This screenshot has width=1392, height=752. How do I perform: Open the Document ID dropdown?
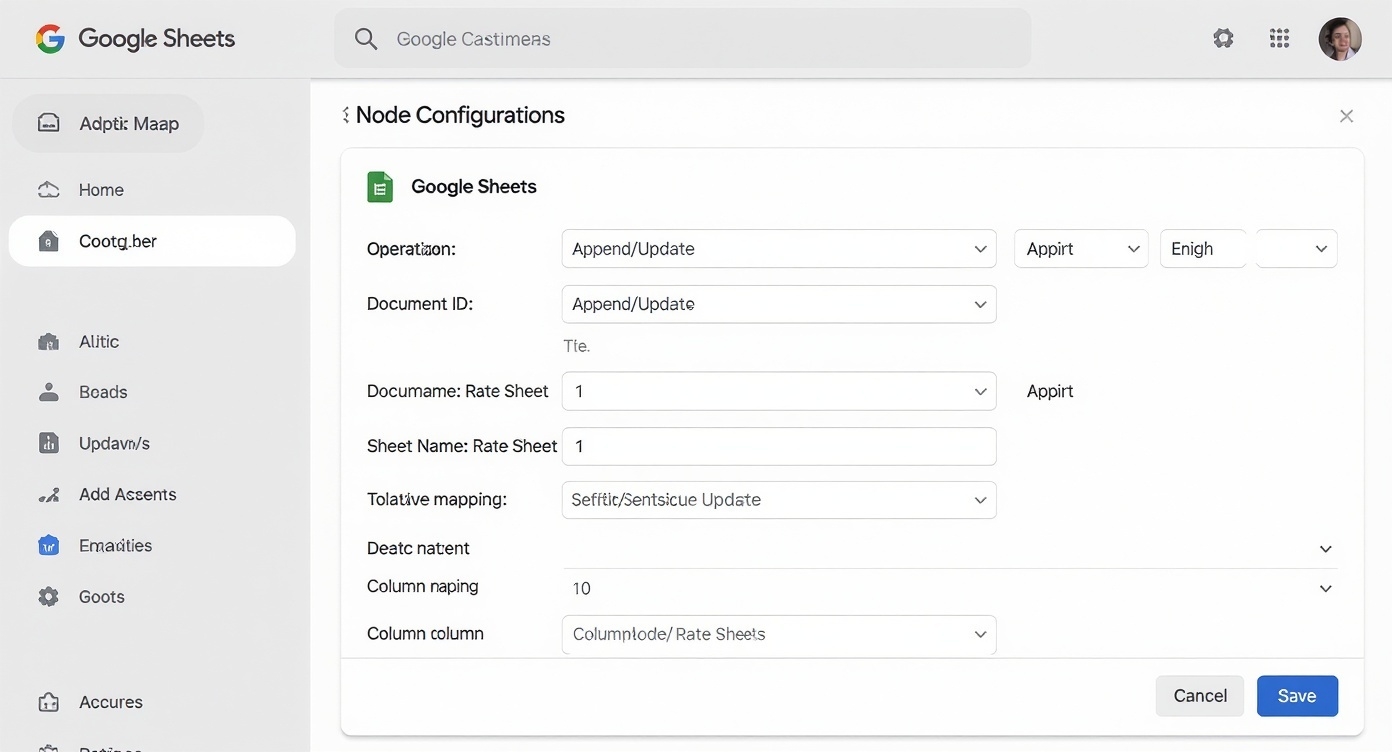pos(778,304)
